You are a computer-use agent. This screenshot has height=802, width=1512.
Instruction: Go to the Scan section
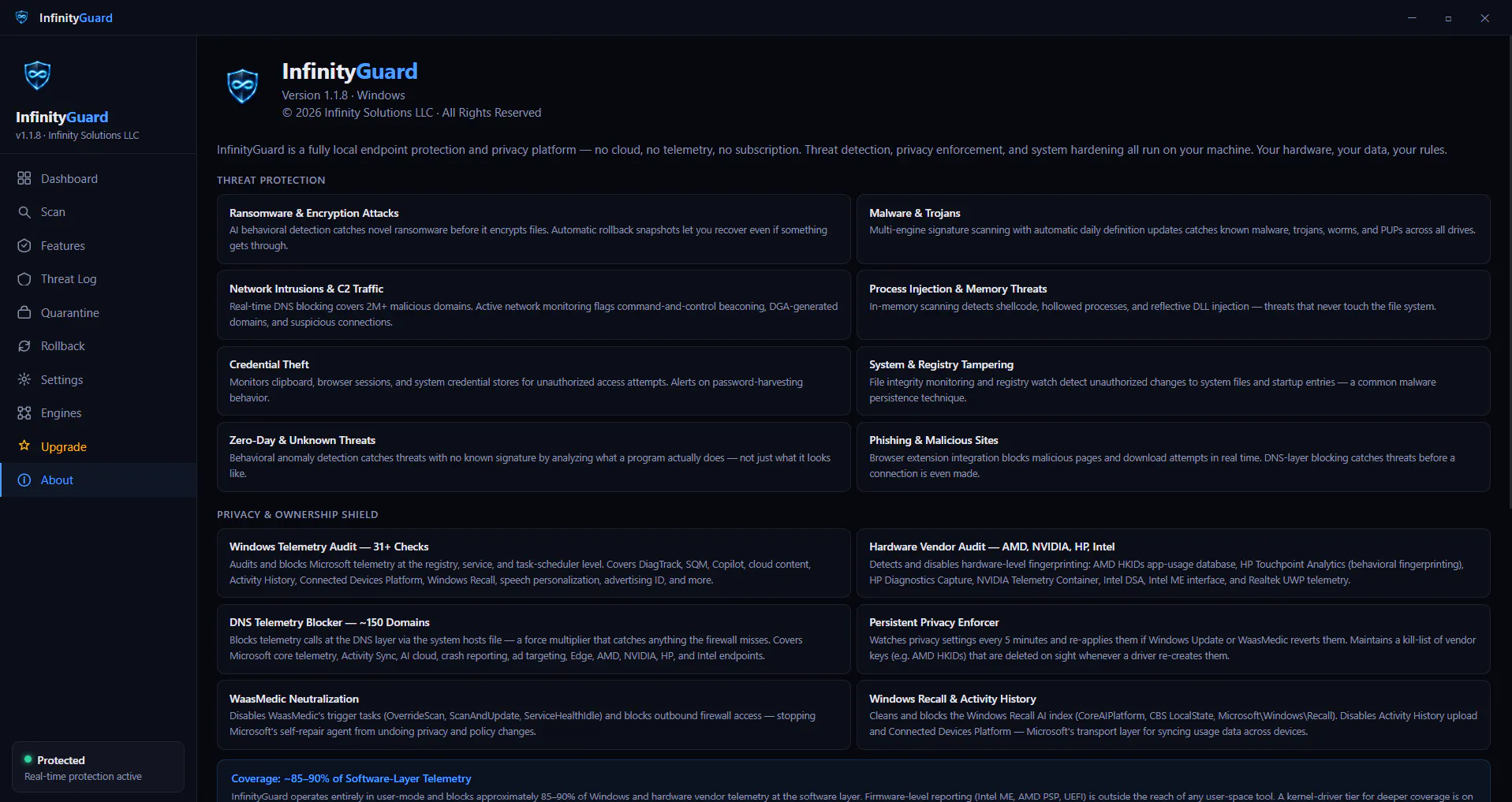pos(53,212)
